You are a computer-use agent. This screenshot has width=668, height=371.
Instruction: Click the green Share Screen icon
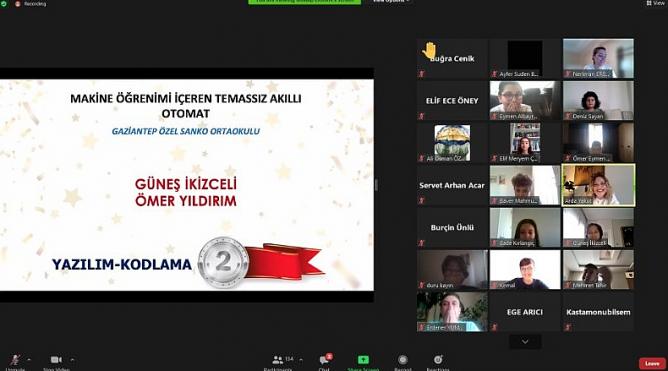tap(363, 360)
